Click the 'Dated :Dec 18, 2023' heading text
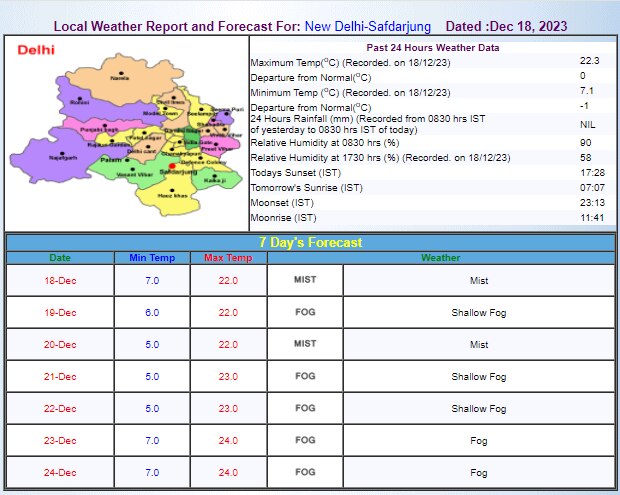 (507, 26)
